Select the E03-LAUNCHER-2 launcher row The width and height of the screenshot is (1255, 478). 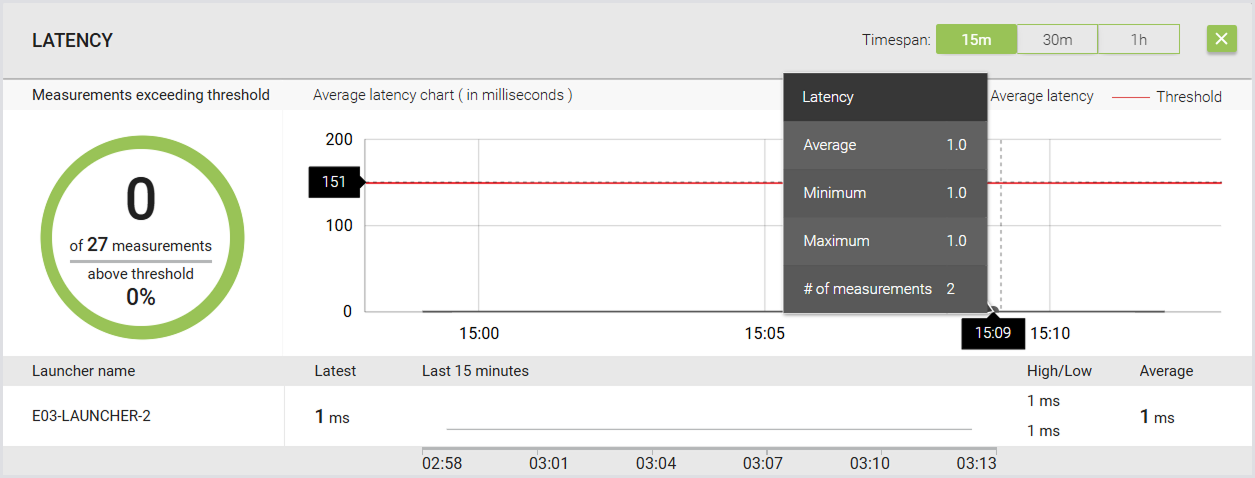pyautogui.click(x=627, y=416)
